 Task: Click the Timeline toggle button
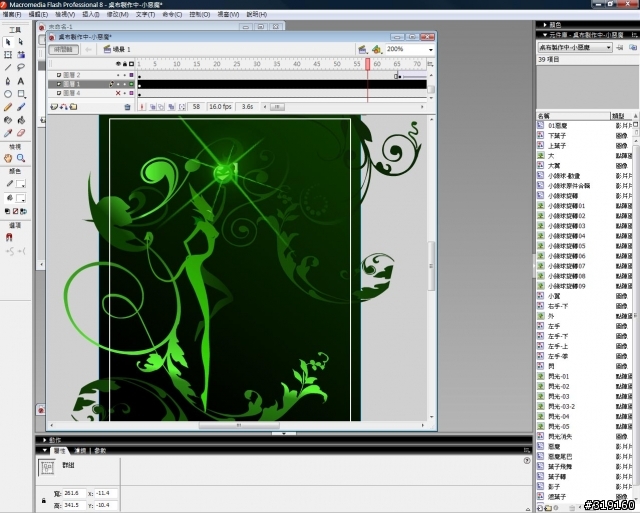point(63,49)
